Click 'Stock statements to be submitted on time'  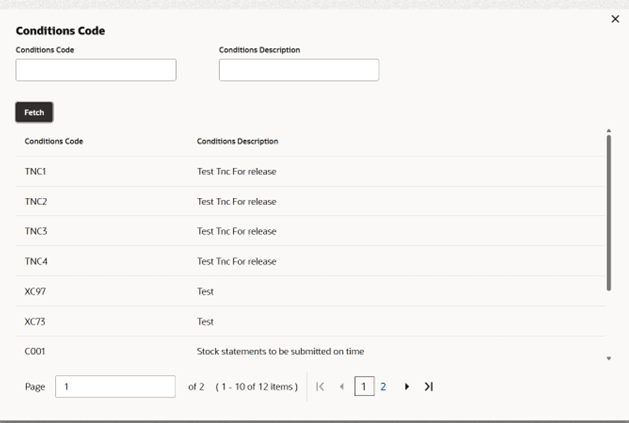click(280, 351)
